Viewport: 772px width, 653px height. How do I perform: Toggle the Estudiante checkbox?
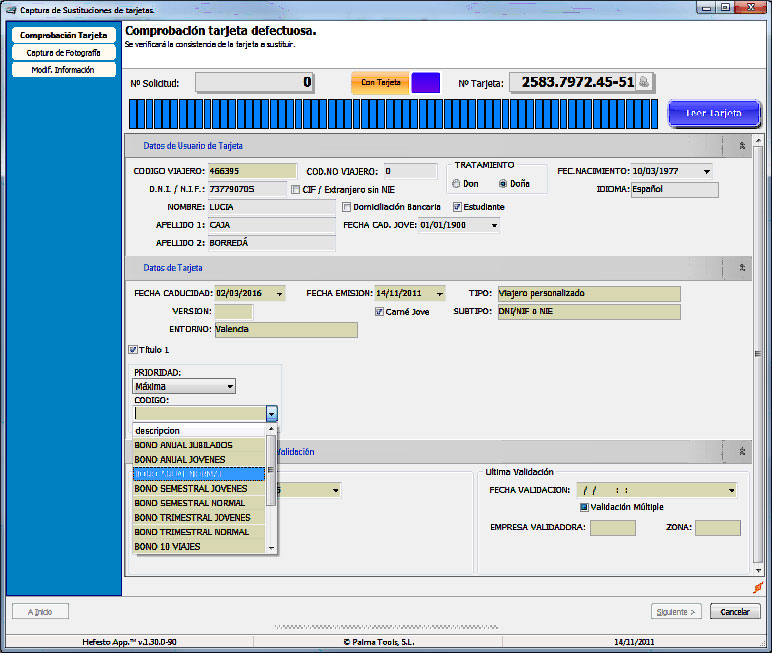457,207
